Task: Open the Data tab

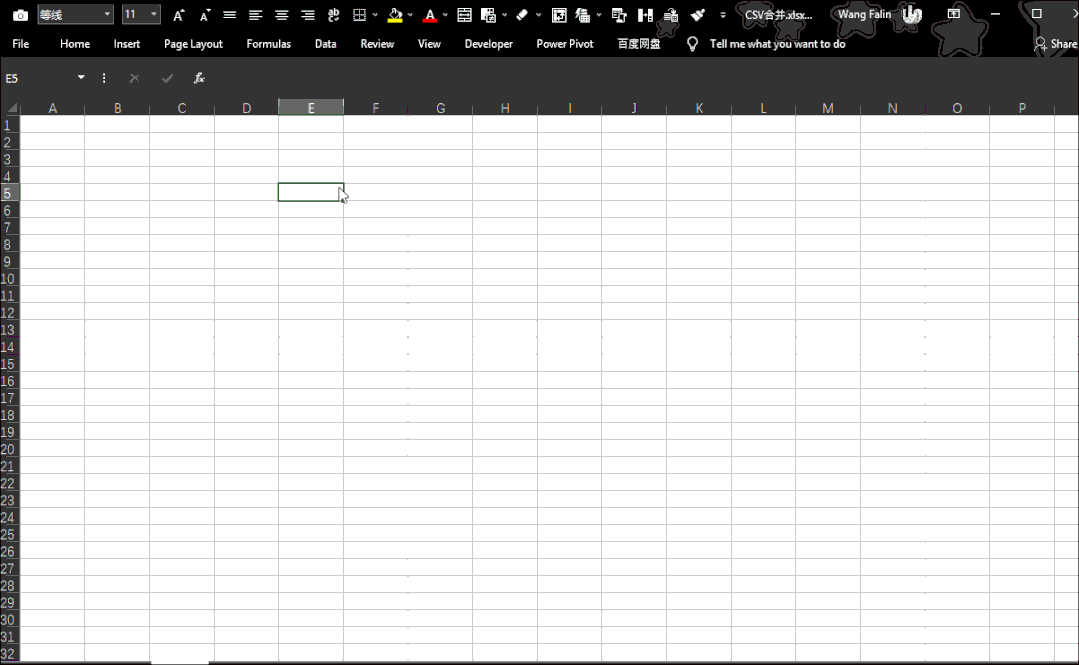Action: [x=325, y=44]
